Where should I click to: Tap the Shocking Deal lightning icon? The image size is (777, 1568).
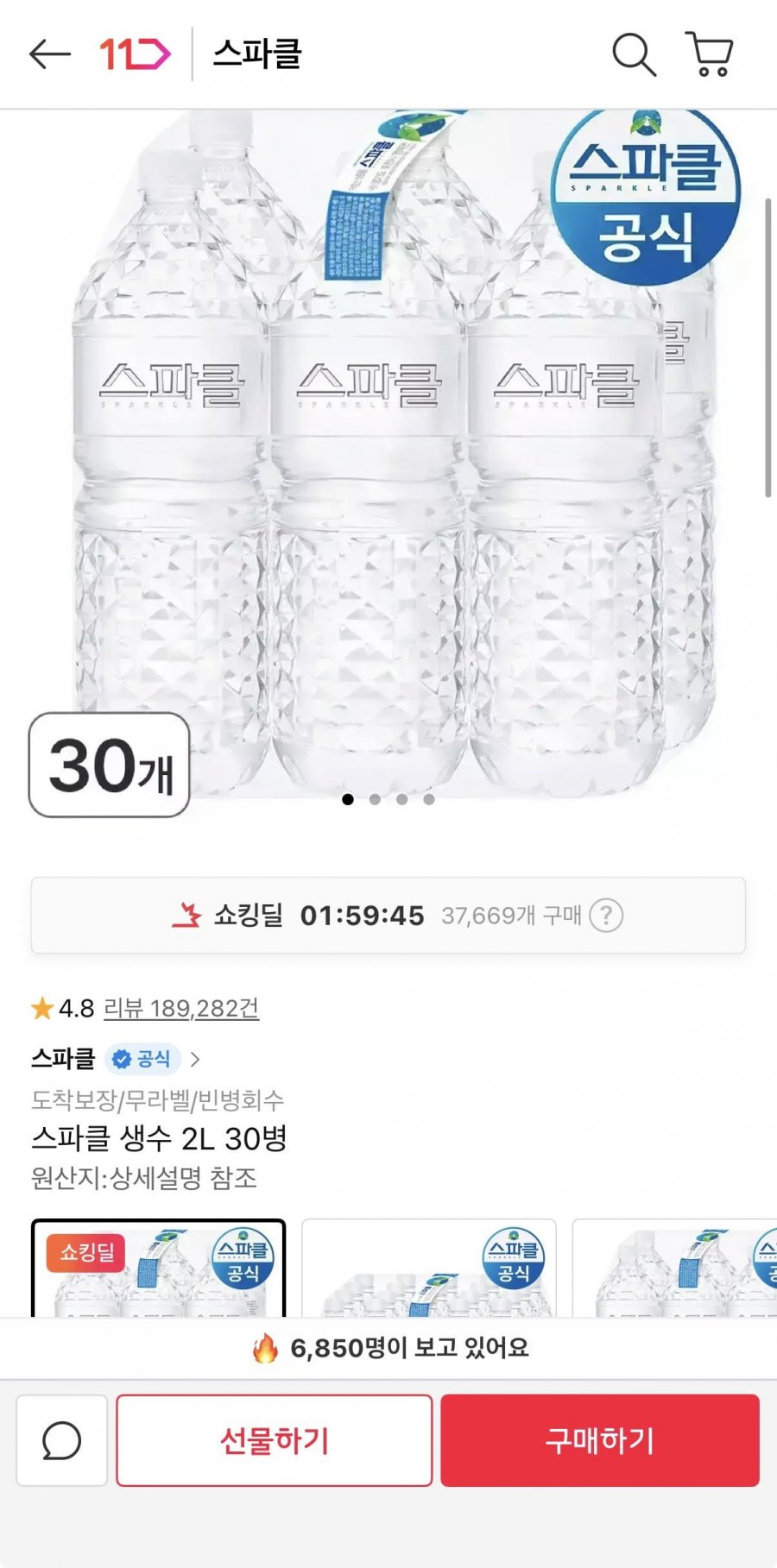tap(186, 916)
